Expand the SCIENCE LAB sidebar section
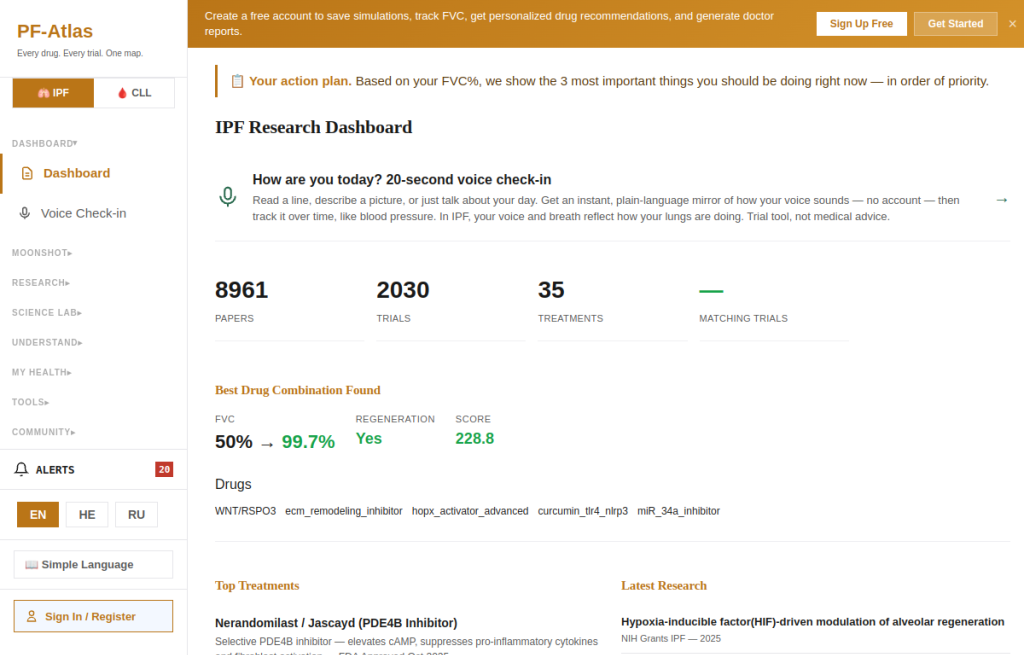This screenshot has width=1024, height=655. click(47, 313)
